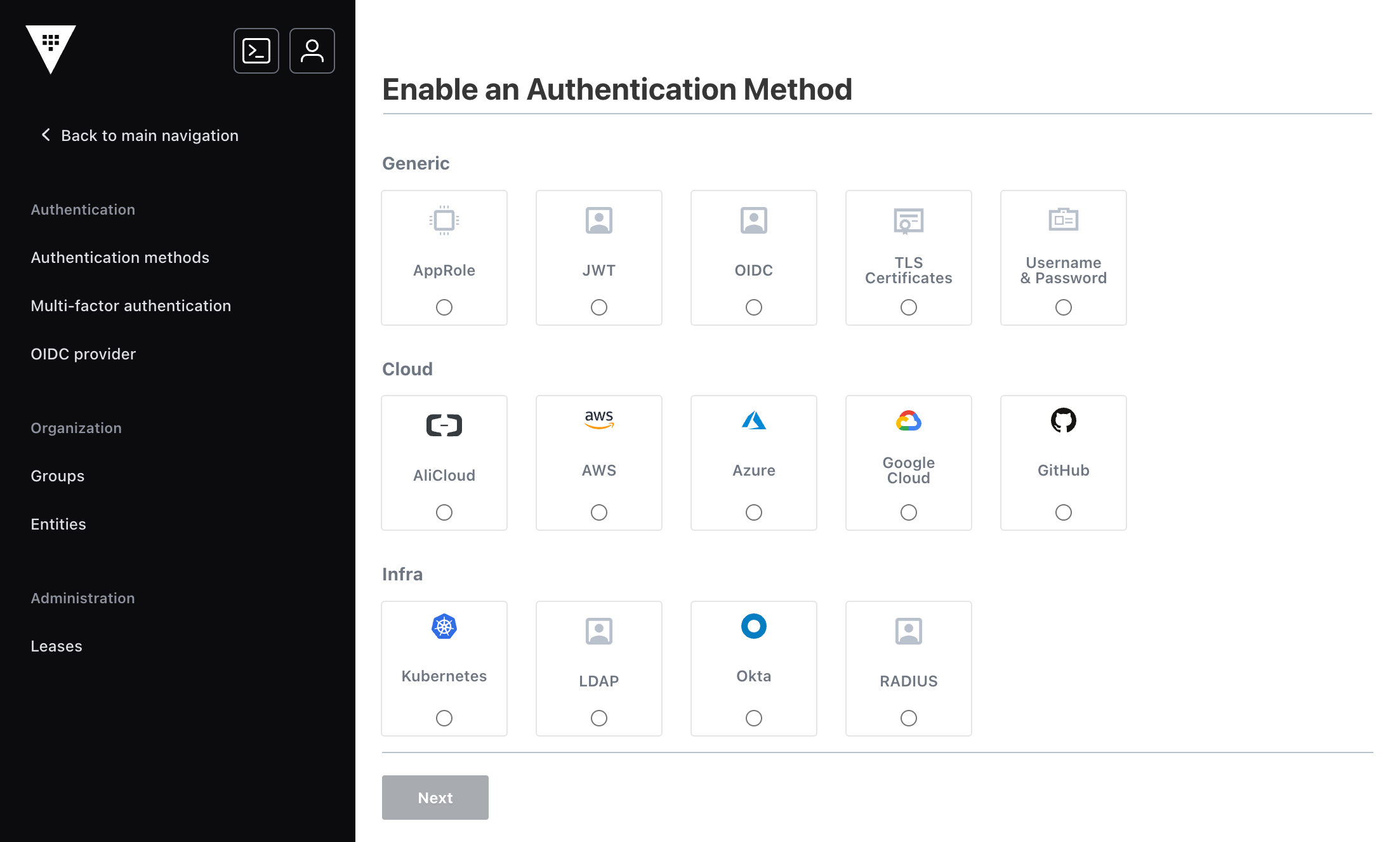This screenshot has height=842, width=1400.
Task: Click the OIDC user icon
Action: [754, 220]
